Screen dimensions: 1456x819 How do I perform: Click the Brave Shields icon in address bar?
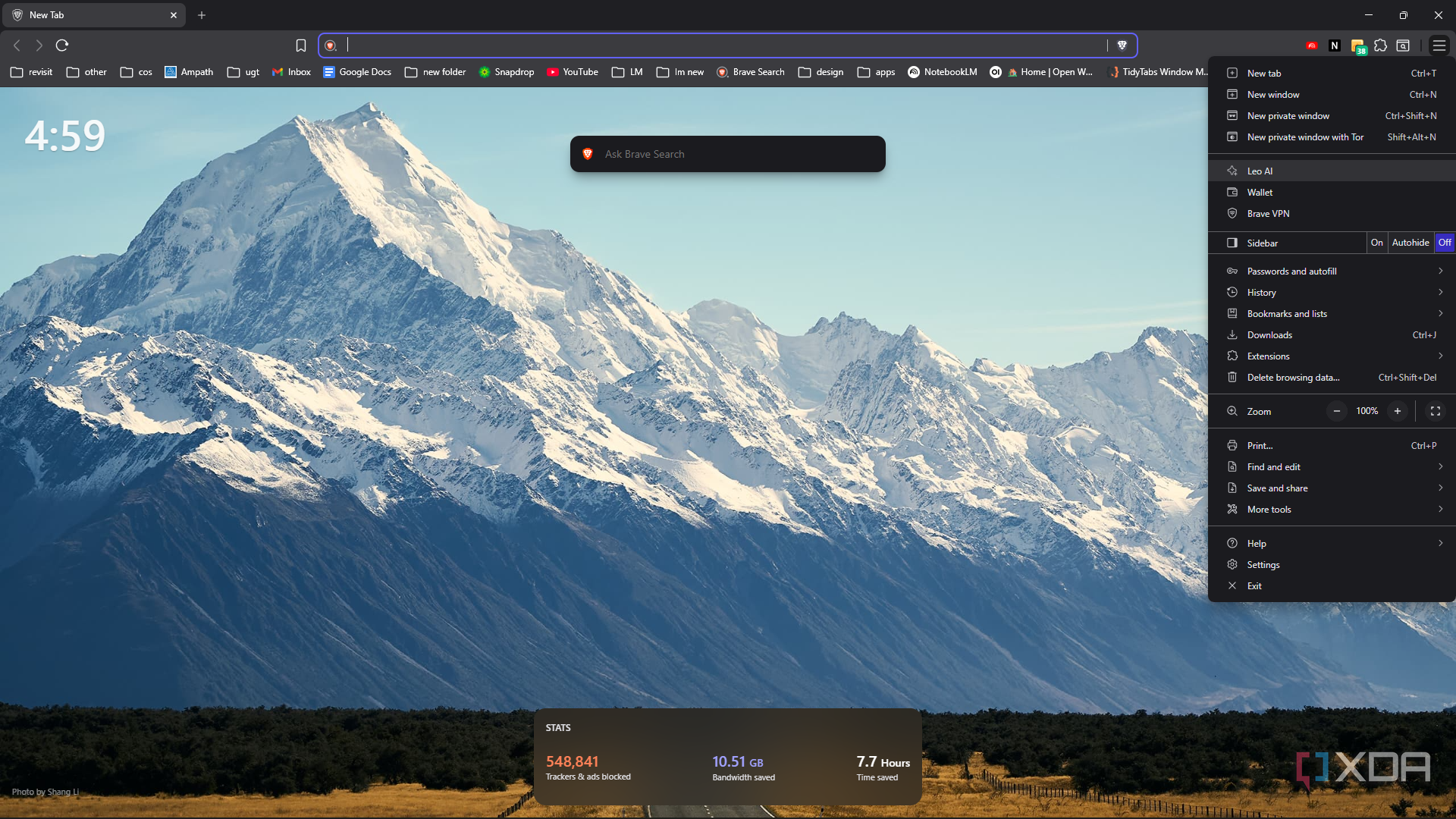click(x=1122, y=45)
